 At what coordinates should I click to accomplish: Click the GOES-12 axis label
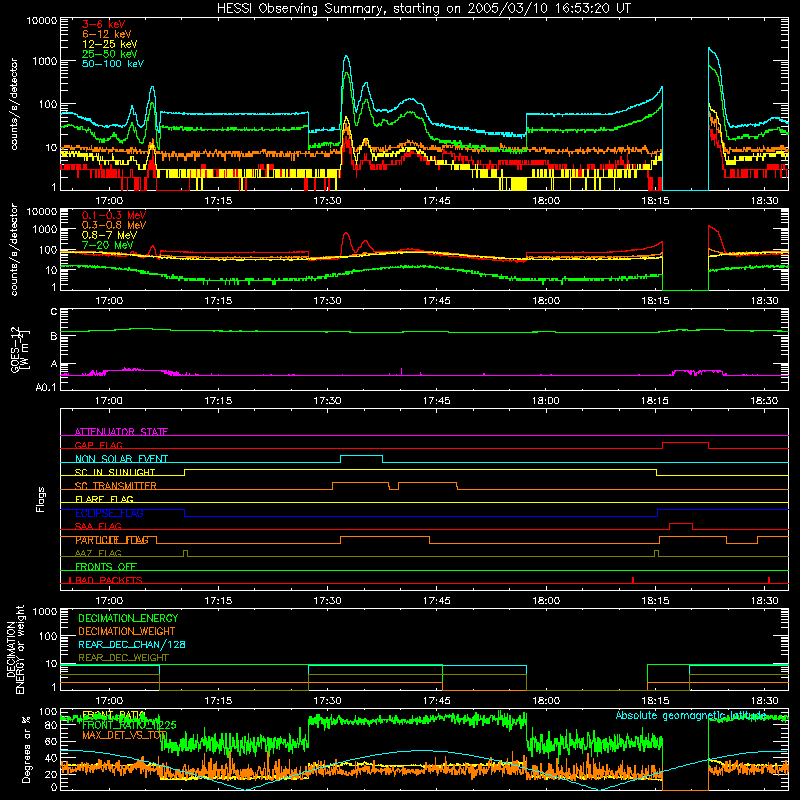tap(20, 350)
